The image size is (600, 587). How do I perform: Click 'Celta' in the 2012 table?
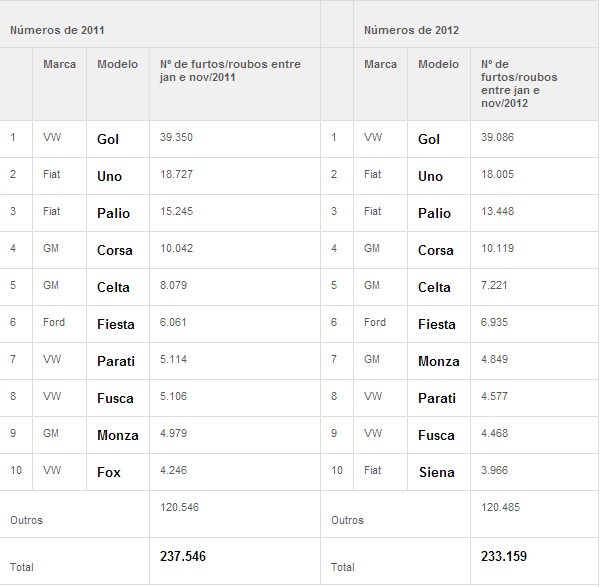coord(434,288)
